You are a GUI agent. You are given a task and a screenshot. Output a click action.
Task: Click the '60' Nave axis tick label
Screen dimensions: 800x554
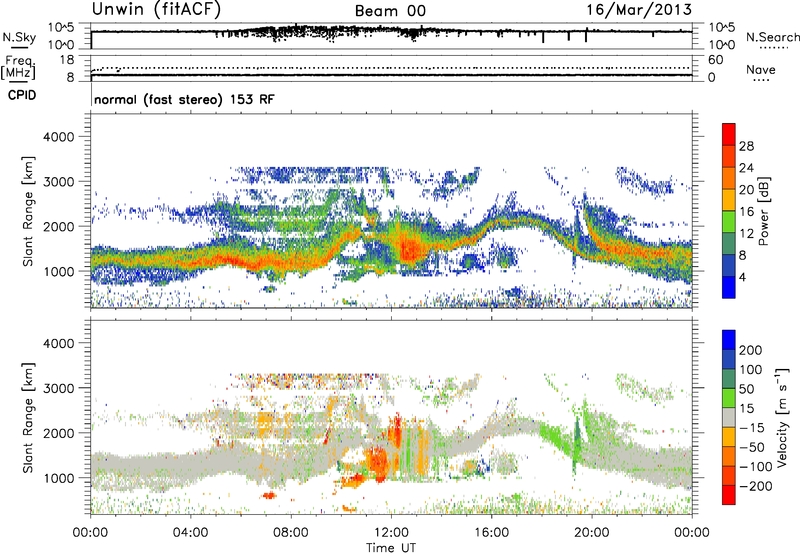point(715,60)
